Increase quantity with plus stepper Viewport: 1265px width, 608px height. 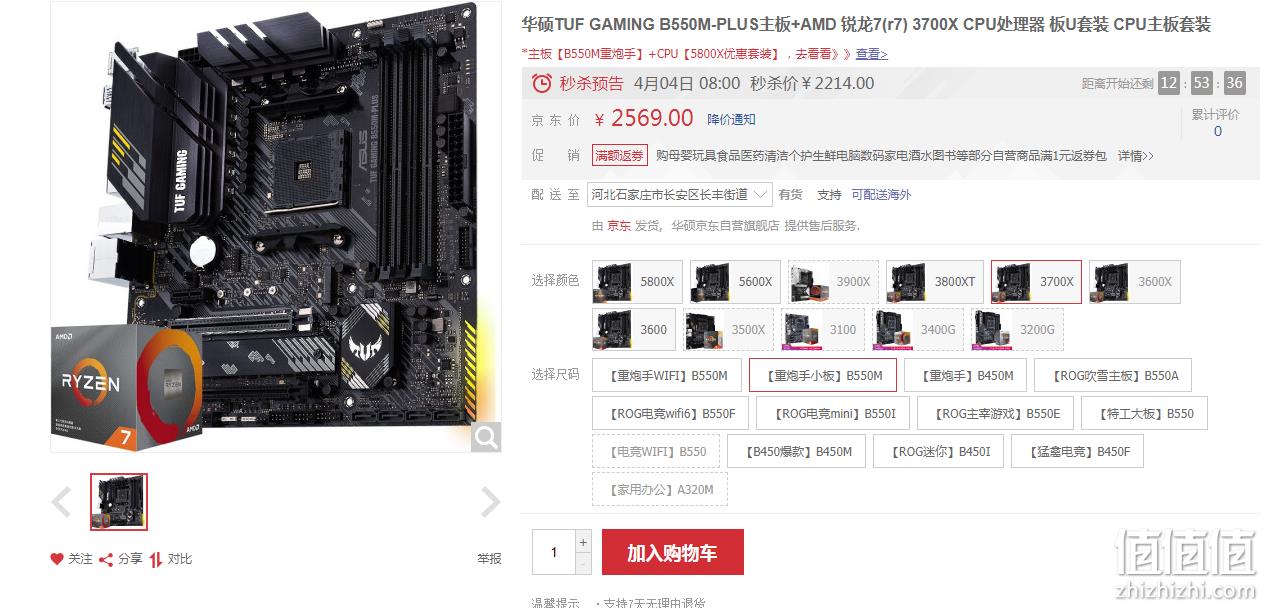point(583,541)
